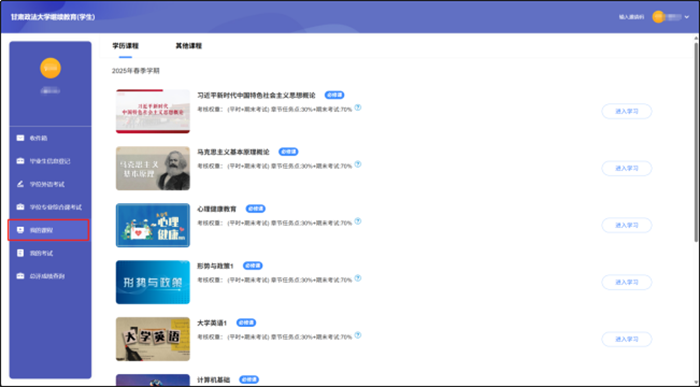Switch to 其他课程 tab
Screen dimensions: 700x387
point(188,46)
